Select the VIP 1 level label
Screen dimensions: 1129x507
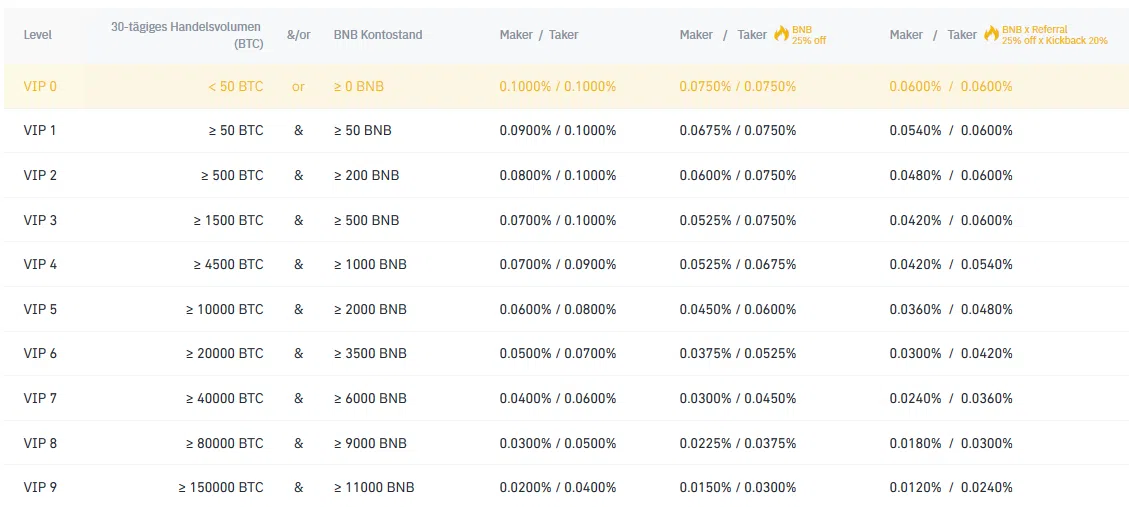point(40,131)
